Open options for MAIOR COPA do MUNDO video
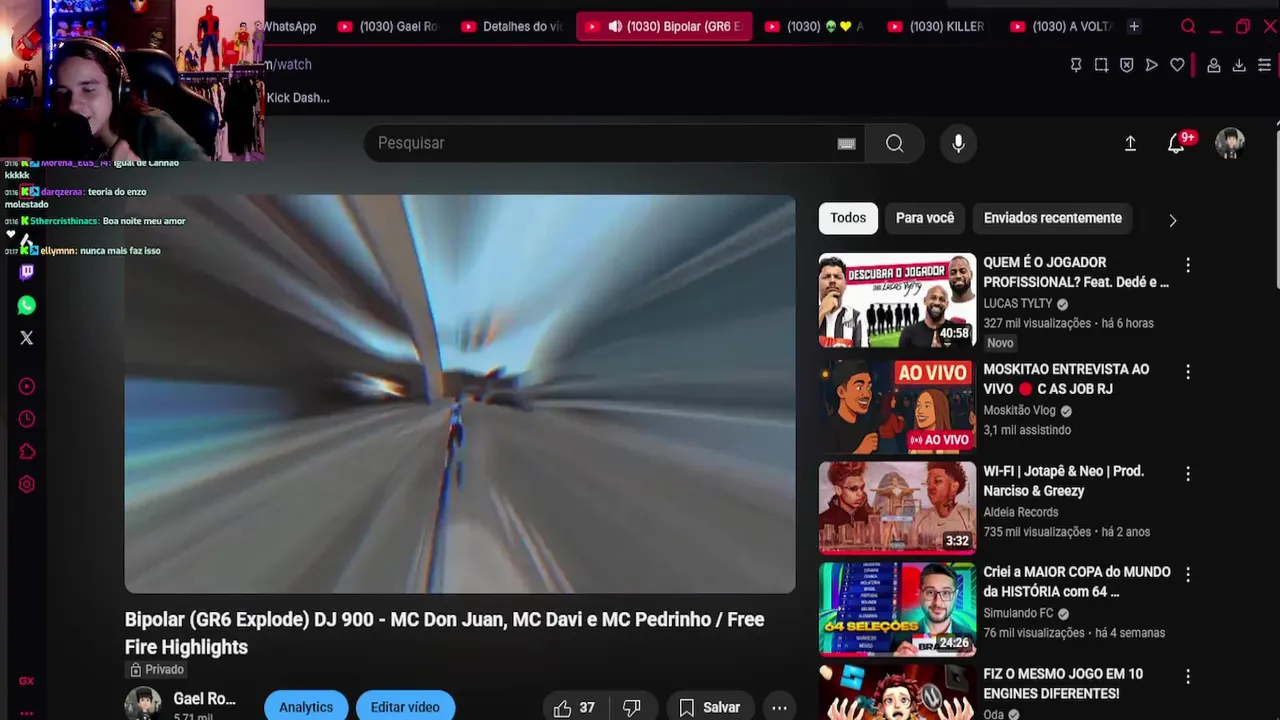Screen dimensions: 1280x720 [x=1188, y=575]
